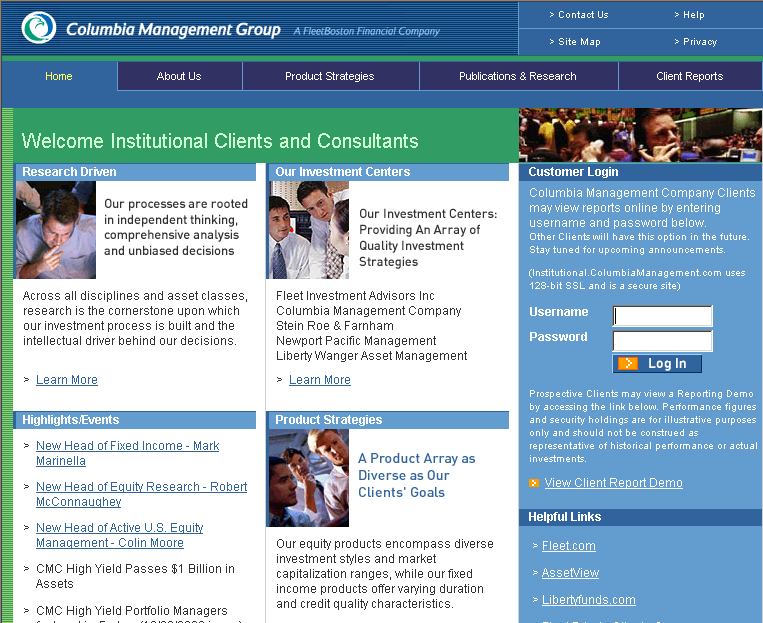Screen dimensions: 763x623
Task: Open the Privacy link
Action: 700,42
